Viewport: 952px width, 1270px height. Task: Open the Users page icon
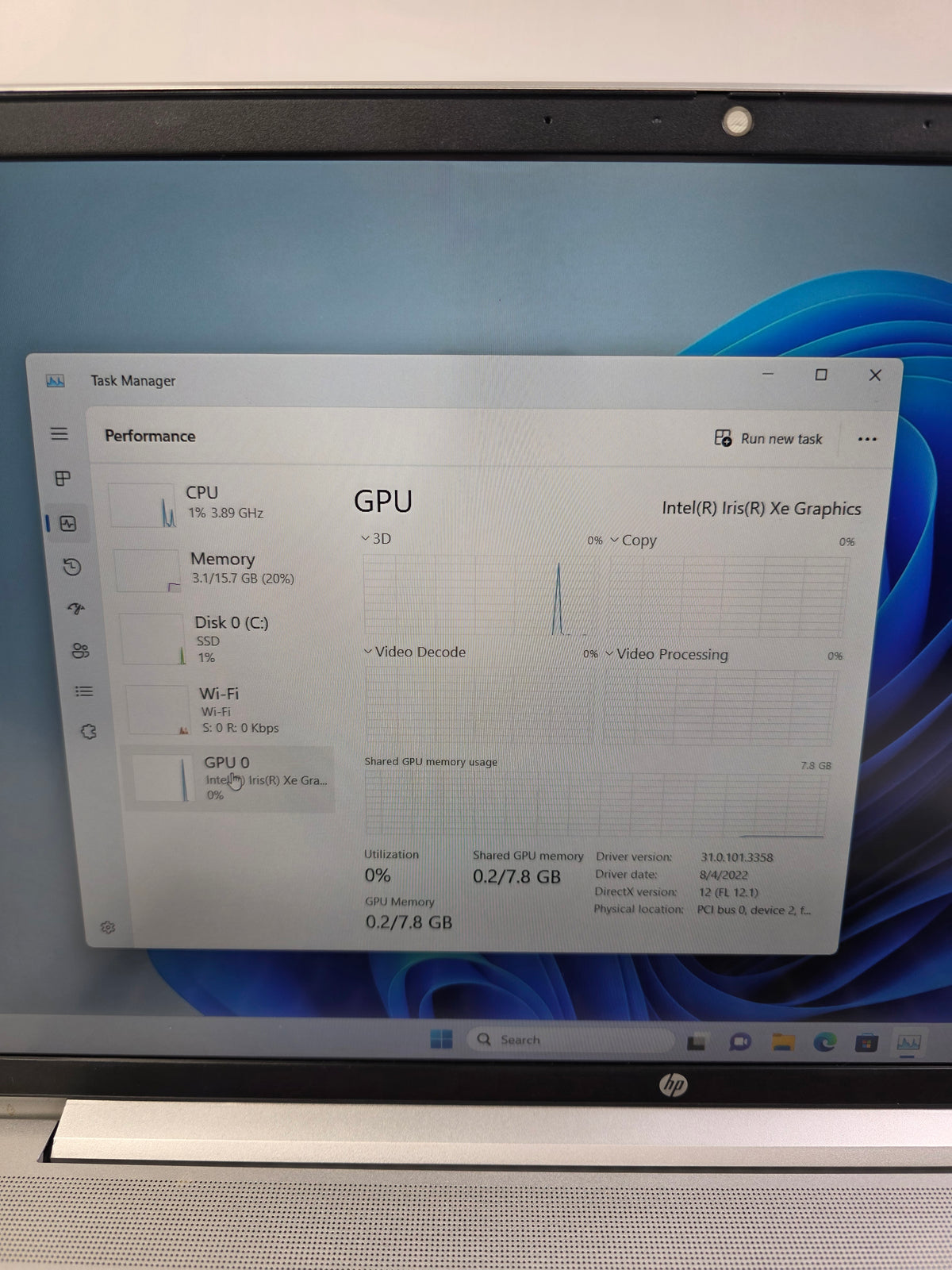tap(80, 651)
